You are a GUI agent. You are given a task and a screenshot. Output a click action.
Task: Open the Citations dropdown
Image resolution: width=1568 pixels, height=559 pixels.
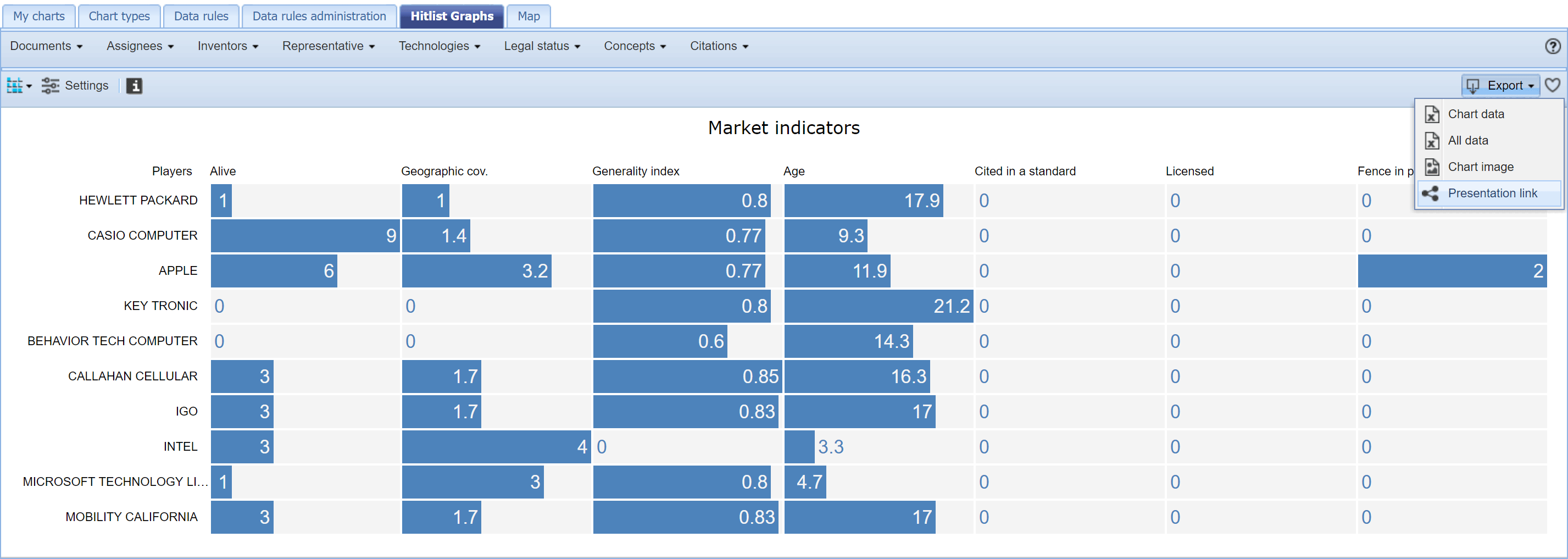719,46
